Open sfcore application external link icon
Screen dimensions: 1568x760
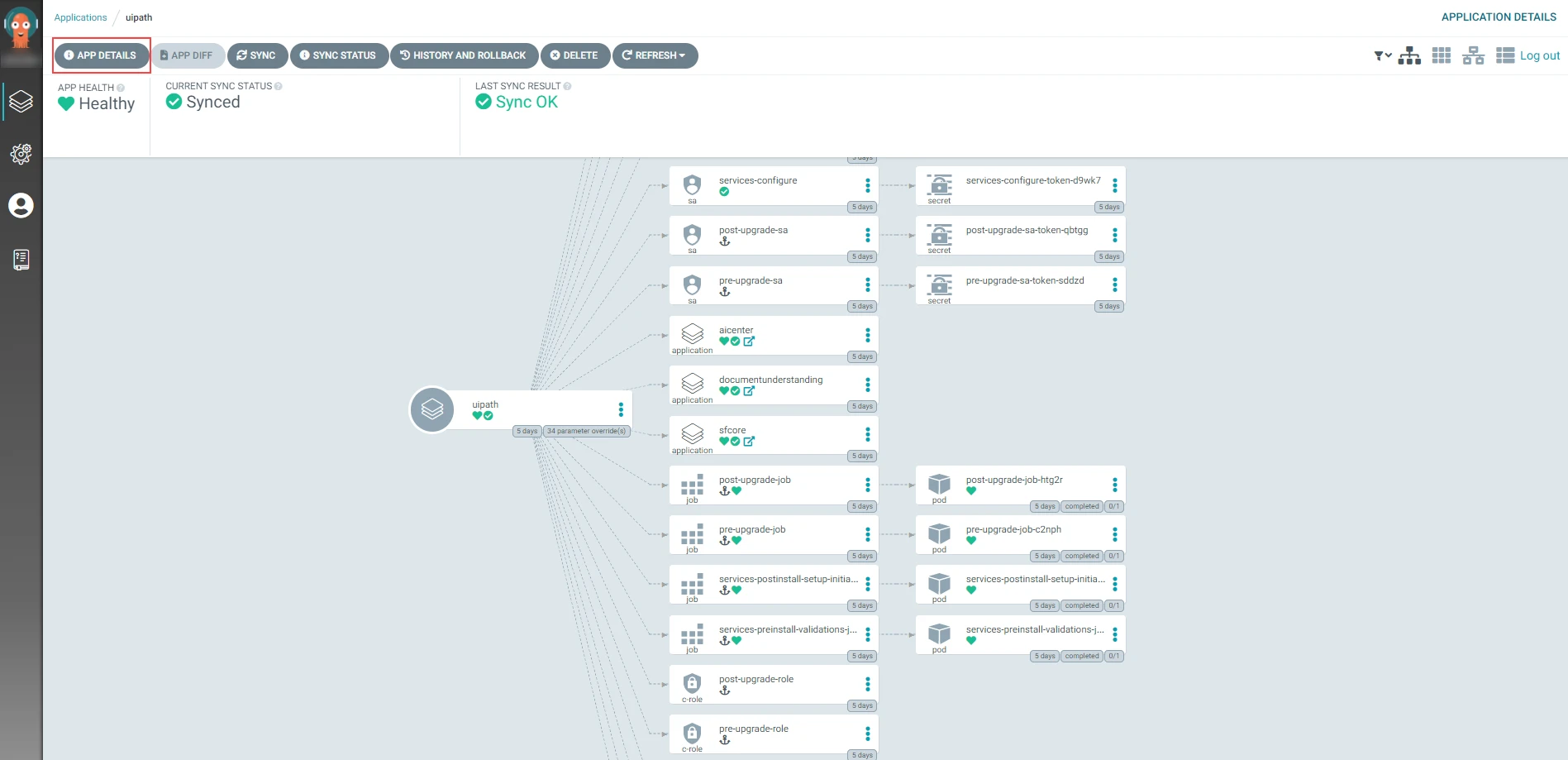(x=749, y=442)
